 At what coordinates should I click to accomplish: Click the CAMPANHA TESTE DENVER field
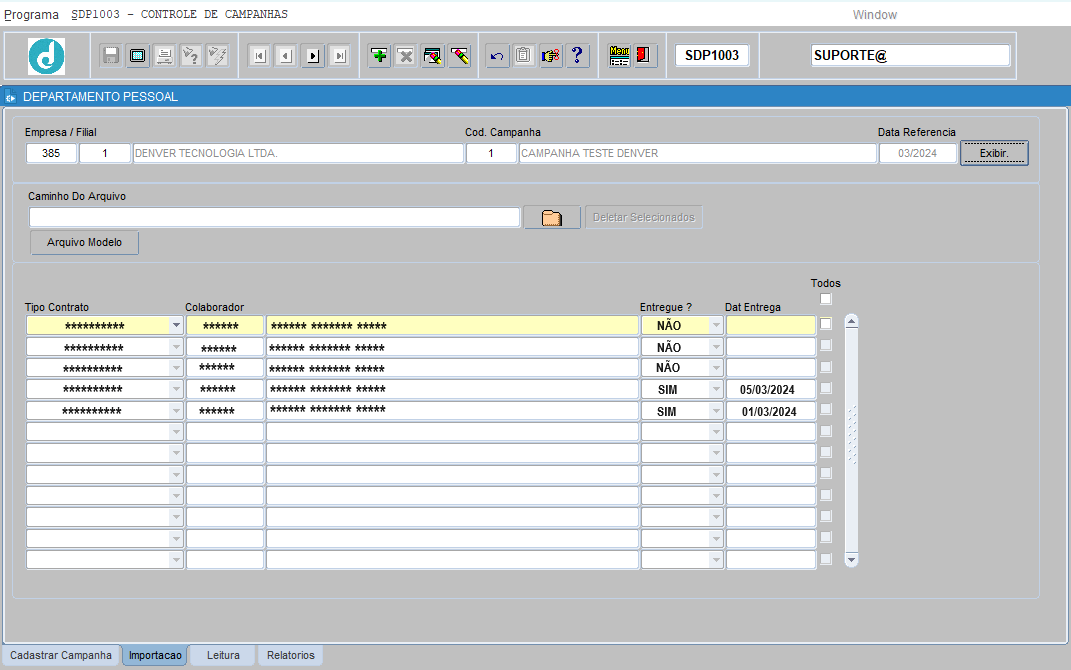click(697, 153)
